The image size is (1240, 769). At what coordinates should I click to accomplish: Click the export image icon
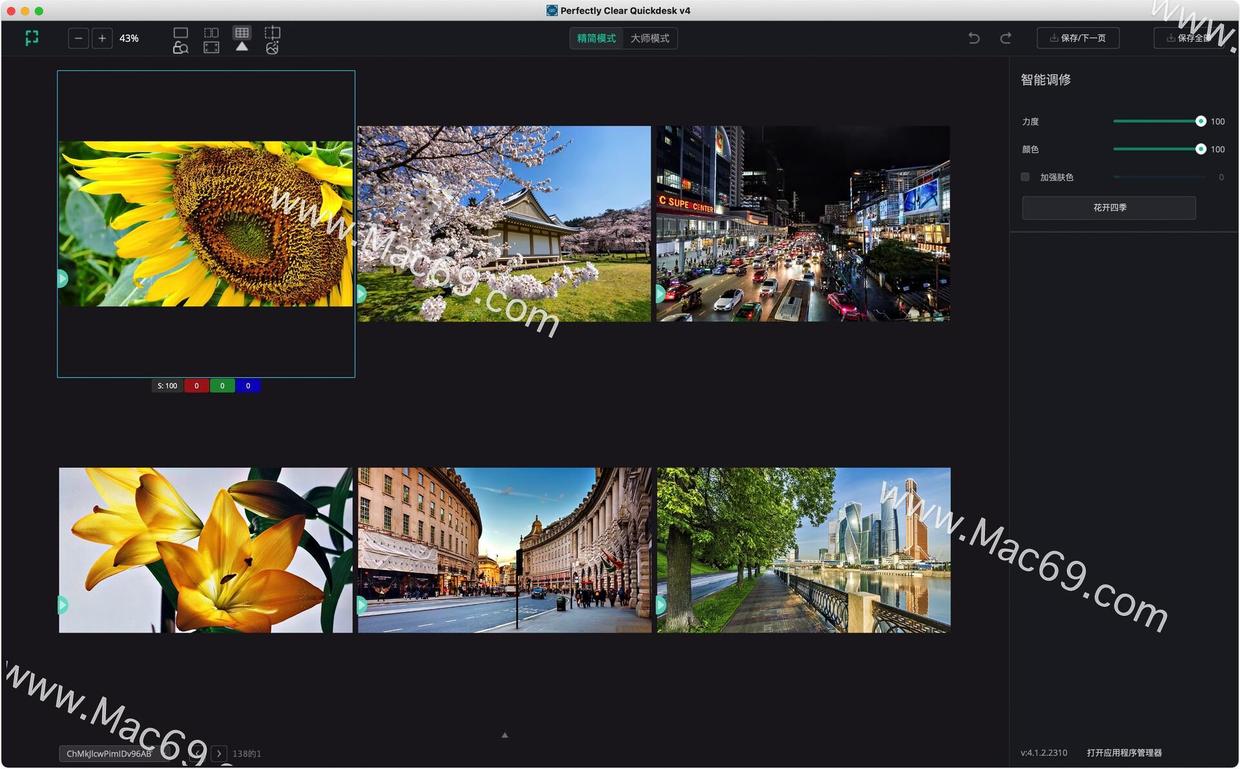(272, 46)
